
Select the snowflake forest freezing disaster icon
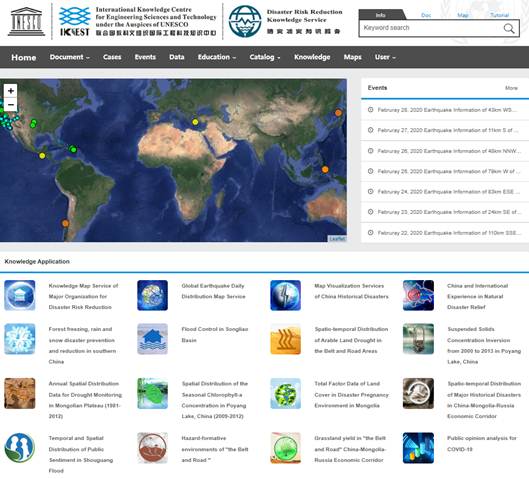coord(20,339)
